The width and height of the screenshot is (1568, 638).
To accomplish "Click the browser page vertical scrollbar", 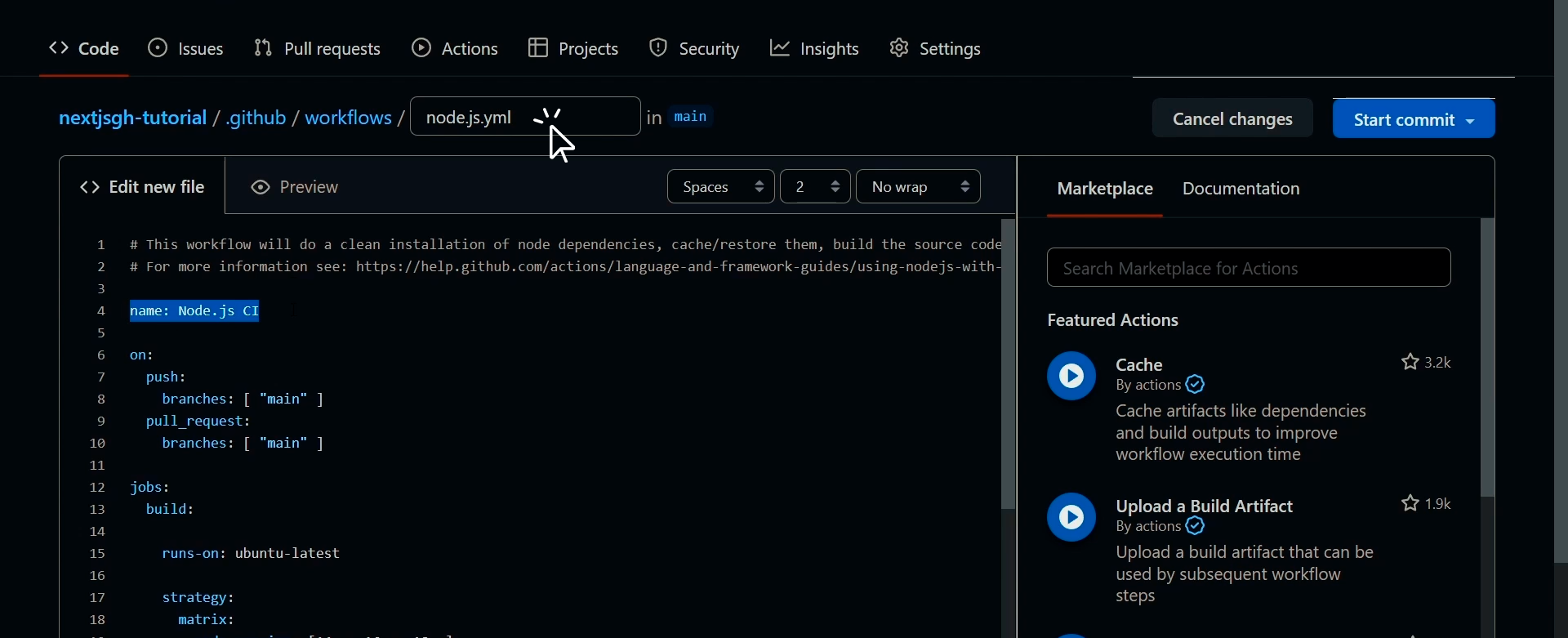I will (x=1561, y=282).
